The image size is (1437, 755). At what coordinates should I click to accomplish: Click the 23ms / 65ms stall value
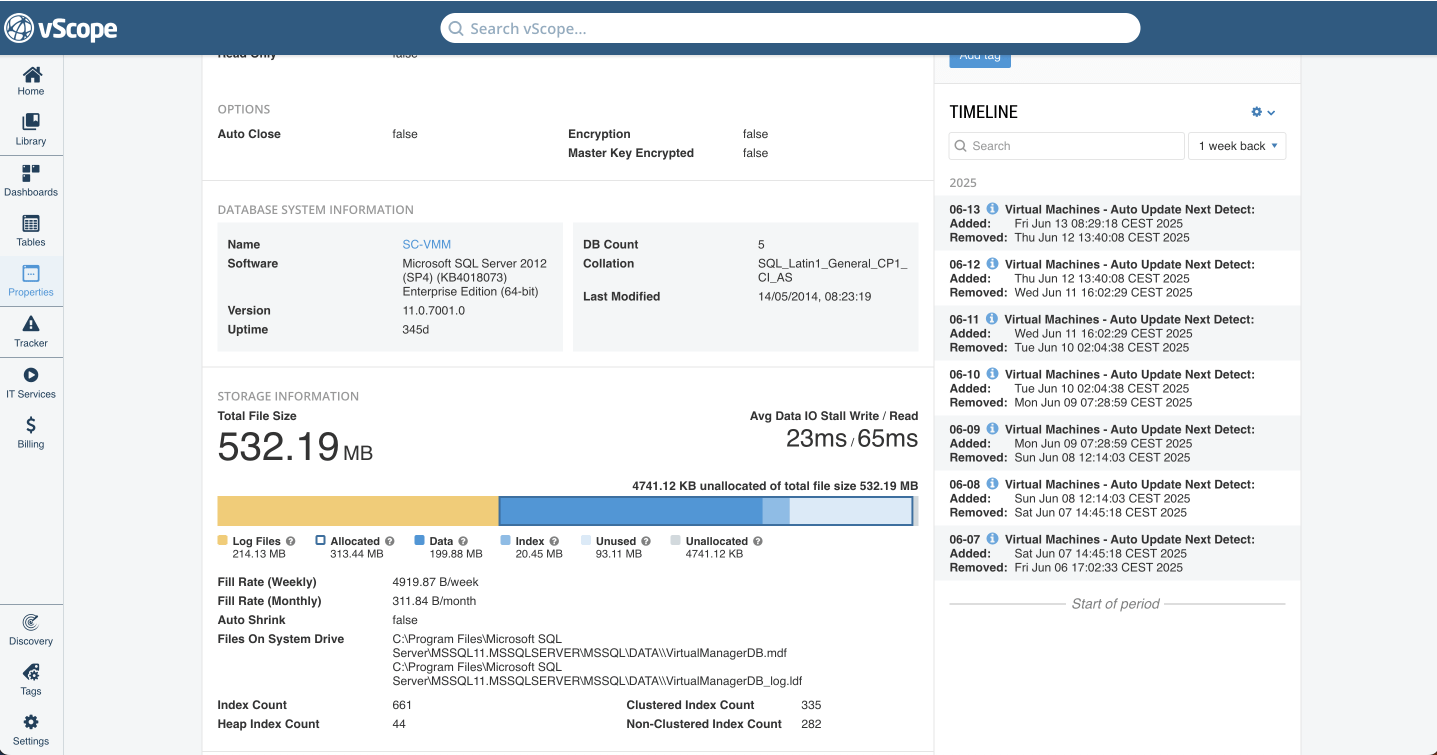(x=852, y=438)
